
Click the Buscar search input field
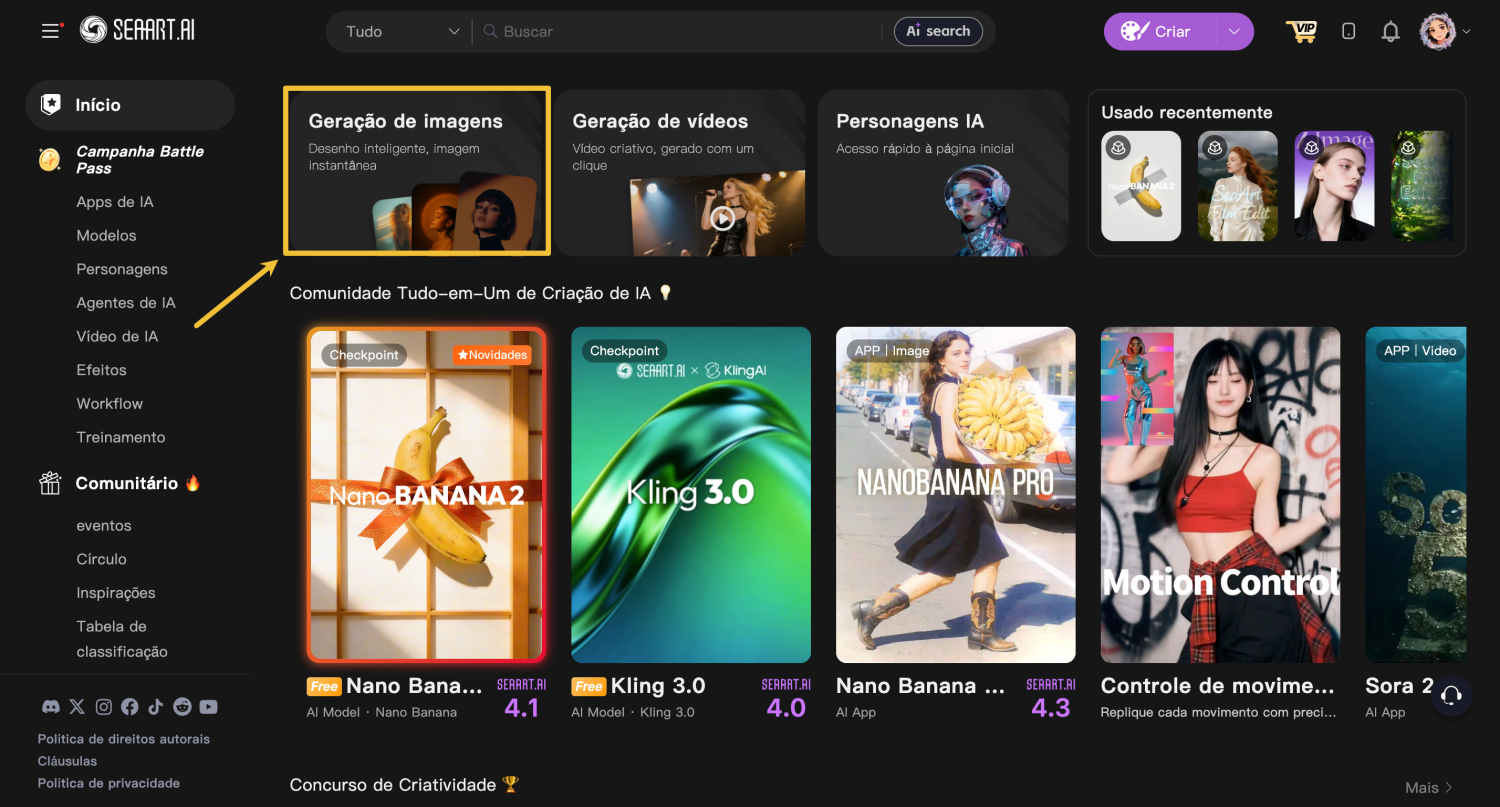coord(680,32)
